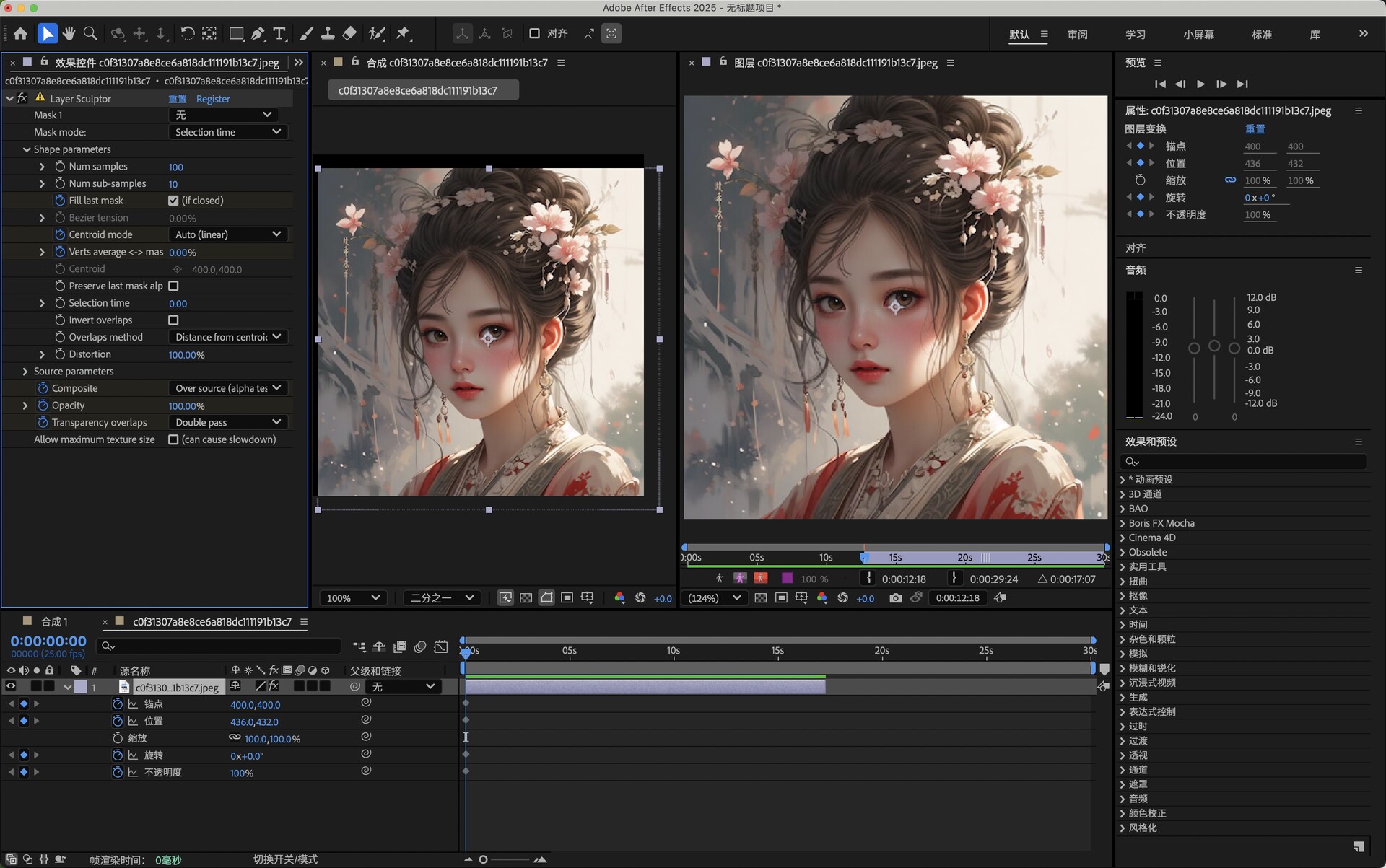The image size is (1386, 868).
Task: Expand the Source parameters group
Action: [x=26, y=372]
